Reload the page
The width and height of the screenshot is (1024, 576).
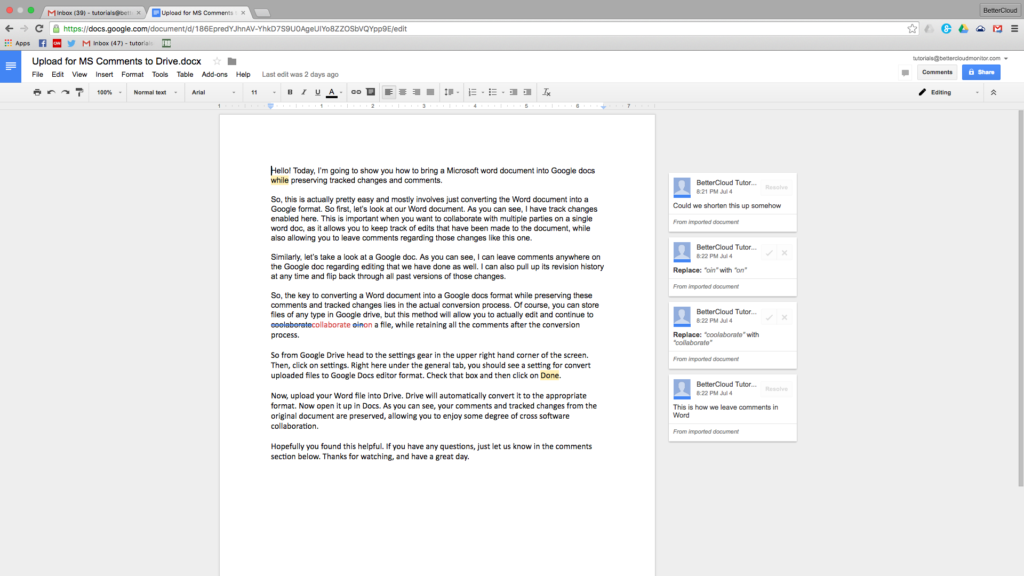coord(39,29)
